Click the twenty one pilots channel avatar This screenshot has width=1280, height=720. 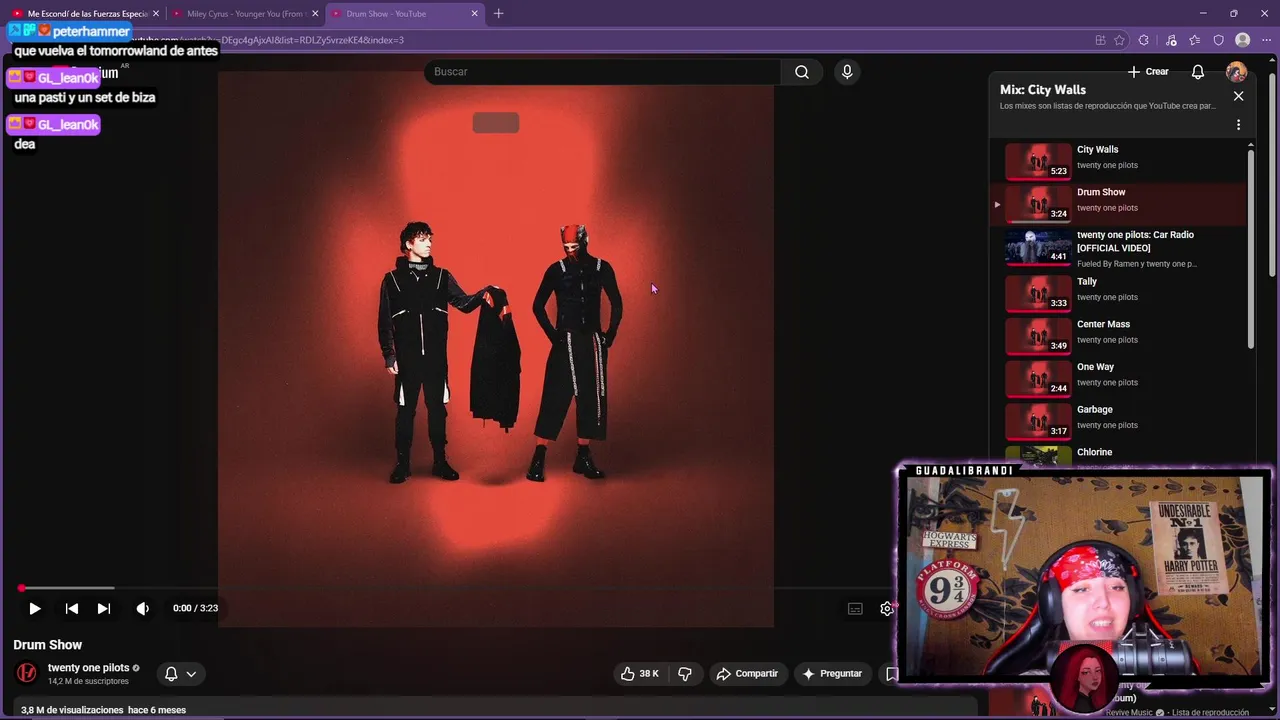pos(27,673)
